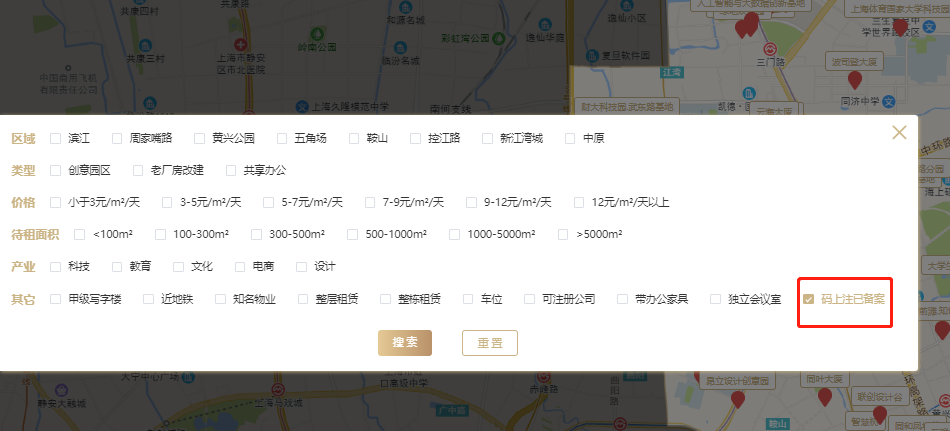The height and width of the screenshot is (431, 950).
Task: Click the 搜索 search button
Action: 405,342
